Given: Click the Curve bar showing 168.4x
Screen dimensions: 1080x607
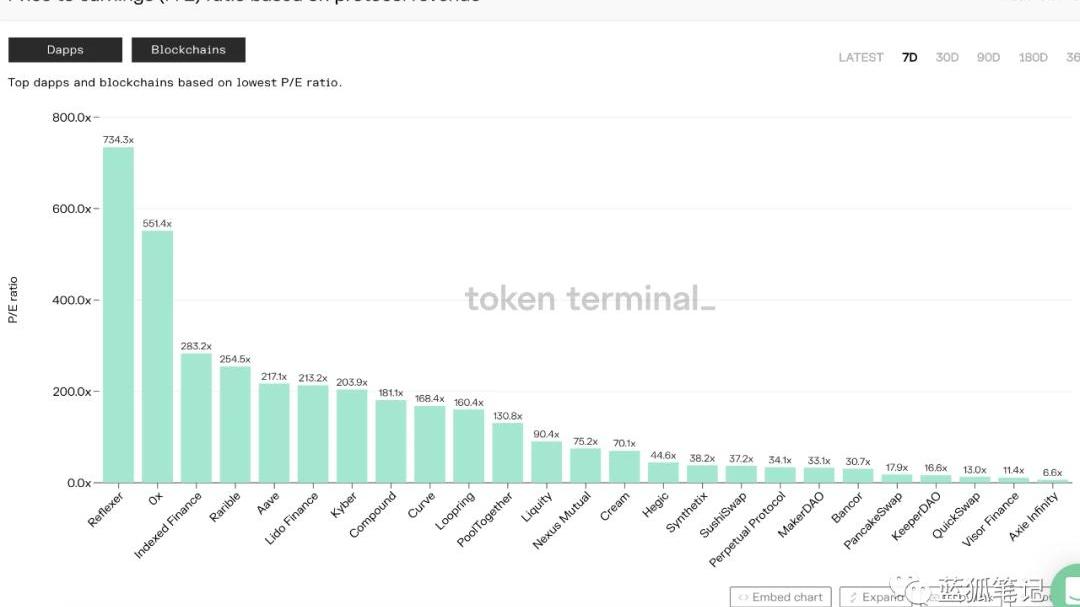Looking at the screenshot, I should (430, 444).
